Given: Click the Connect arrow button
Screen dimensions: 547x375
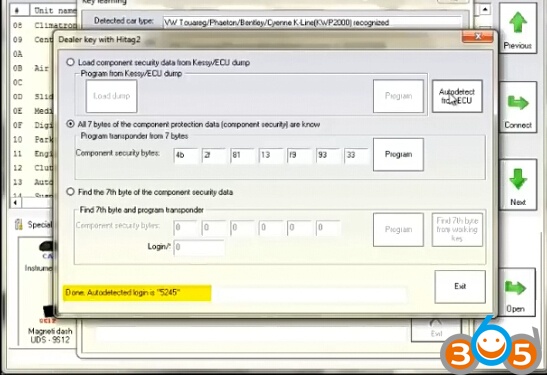Looking at the screenshot, I should (518, 107).
